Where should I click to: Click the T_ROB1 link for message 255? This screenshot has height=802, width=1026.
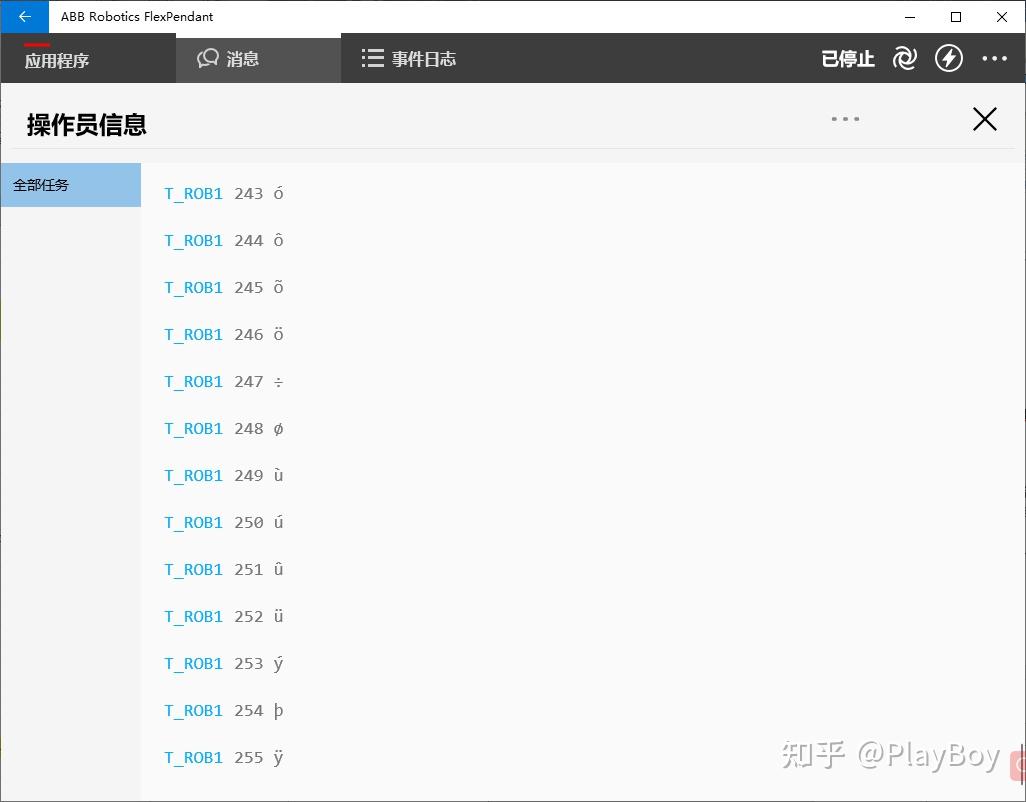(194, 758)
